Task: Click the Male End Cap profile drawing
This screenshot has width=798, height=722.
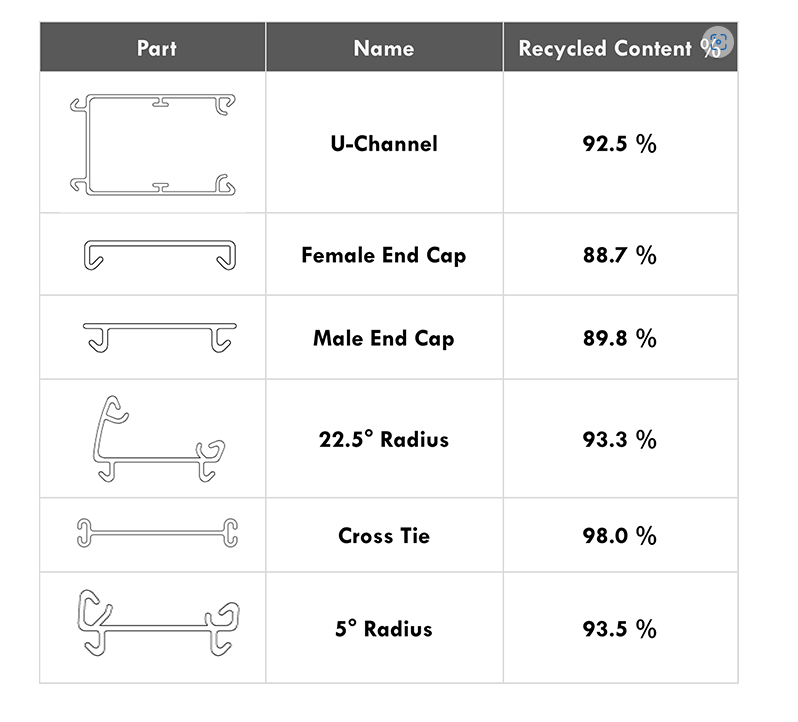Action: click(x=160, y=336)
